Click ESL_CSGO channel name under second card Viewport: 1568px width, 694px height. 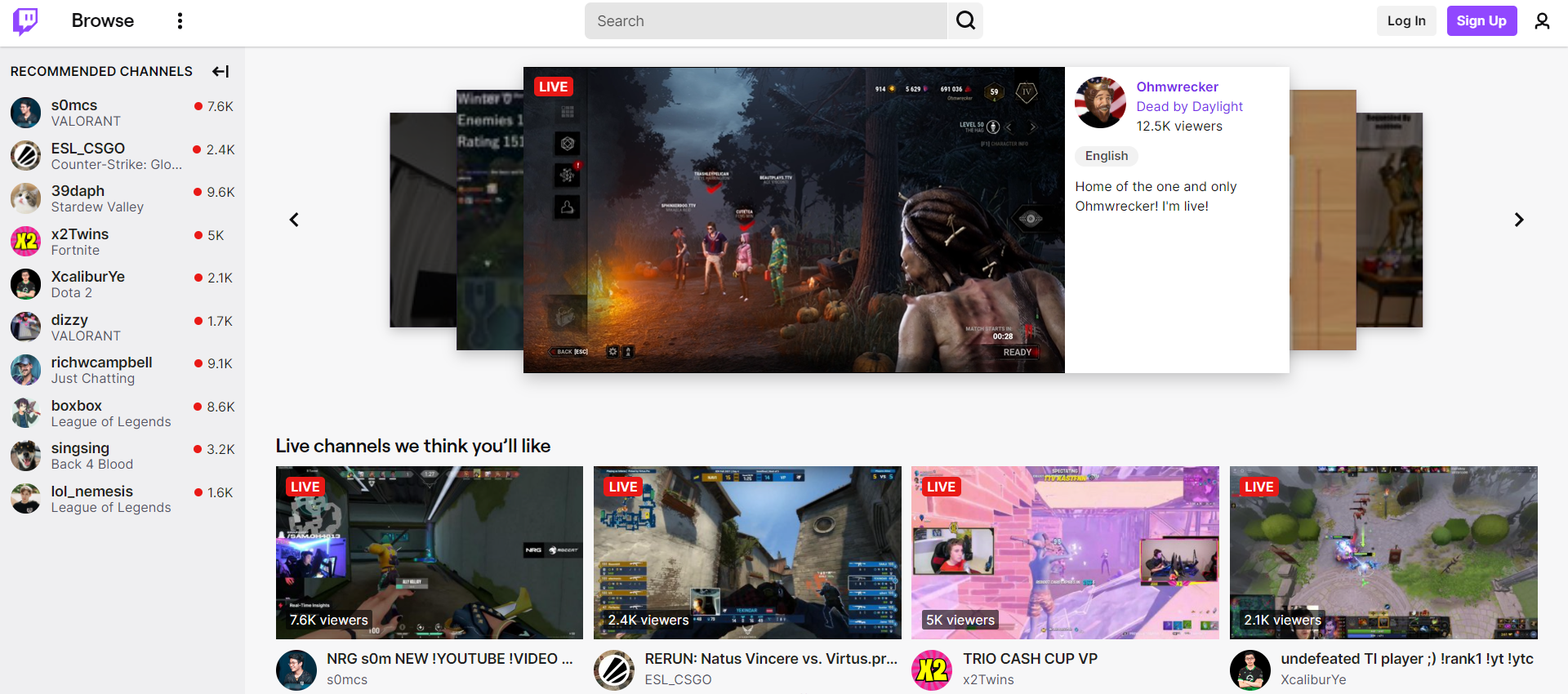click(678, 679)
